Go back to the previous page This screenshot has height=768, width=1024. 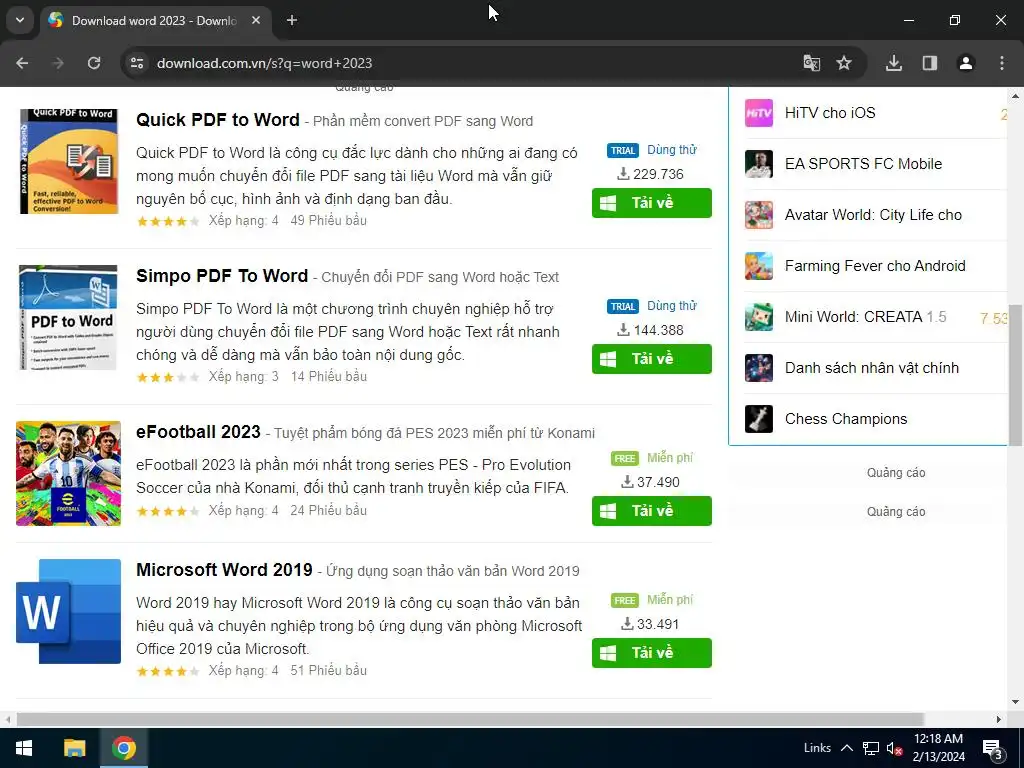22,63
